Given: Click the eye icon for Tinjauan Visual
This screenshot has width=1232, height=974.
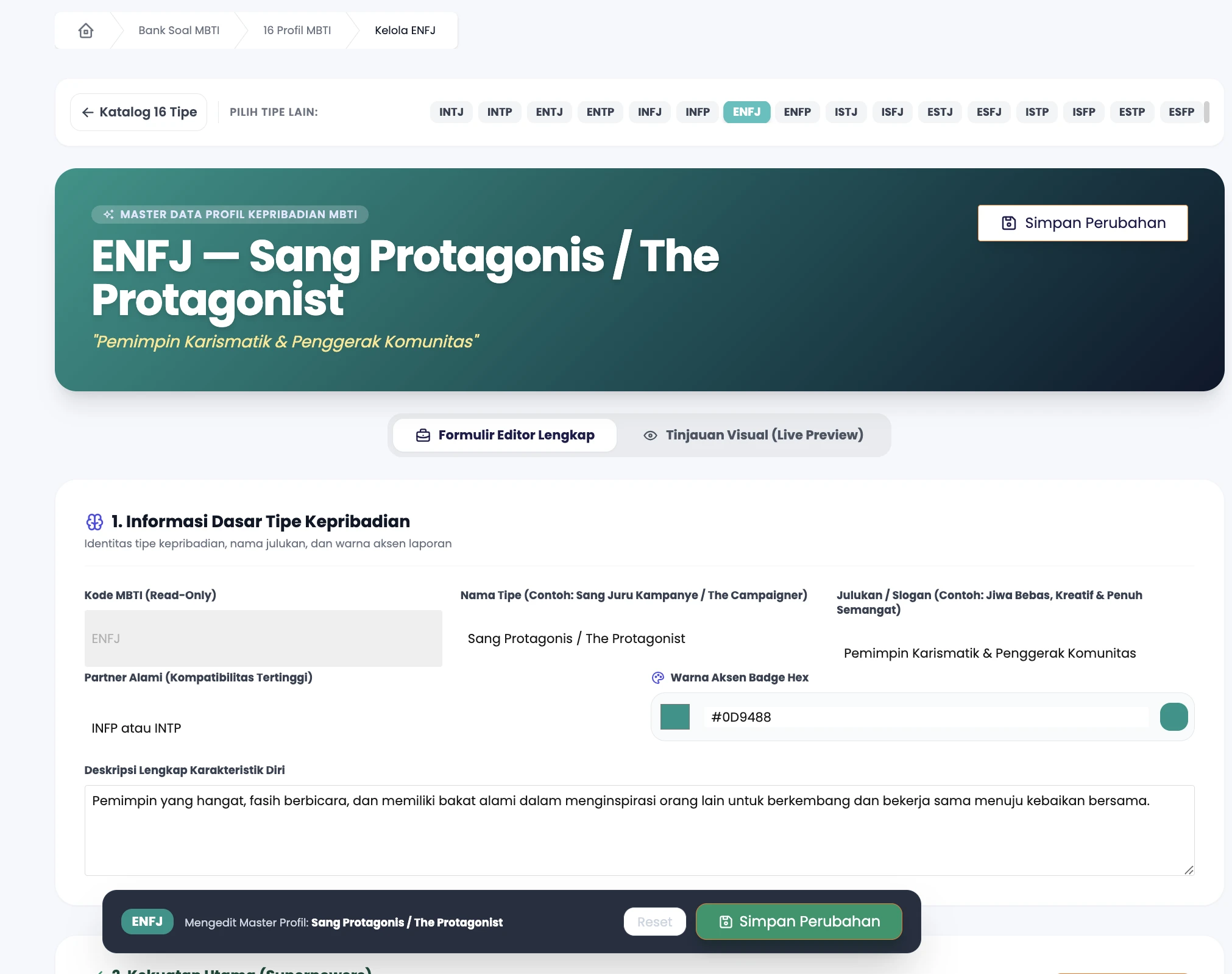Looking at the screenshot, I should 650,435.
